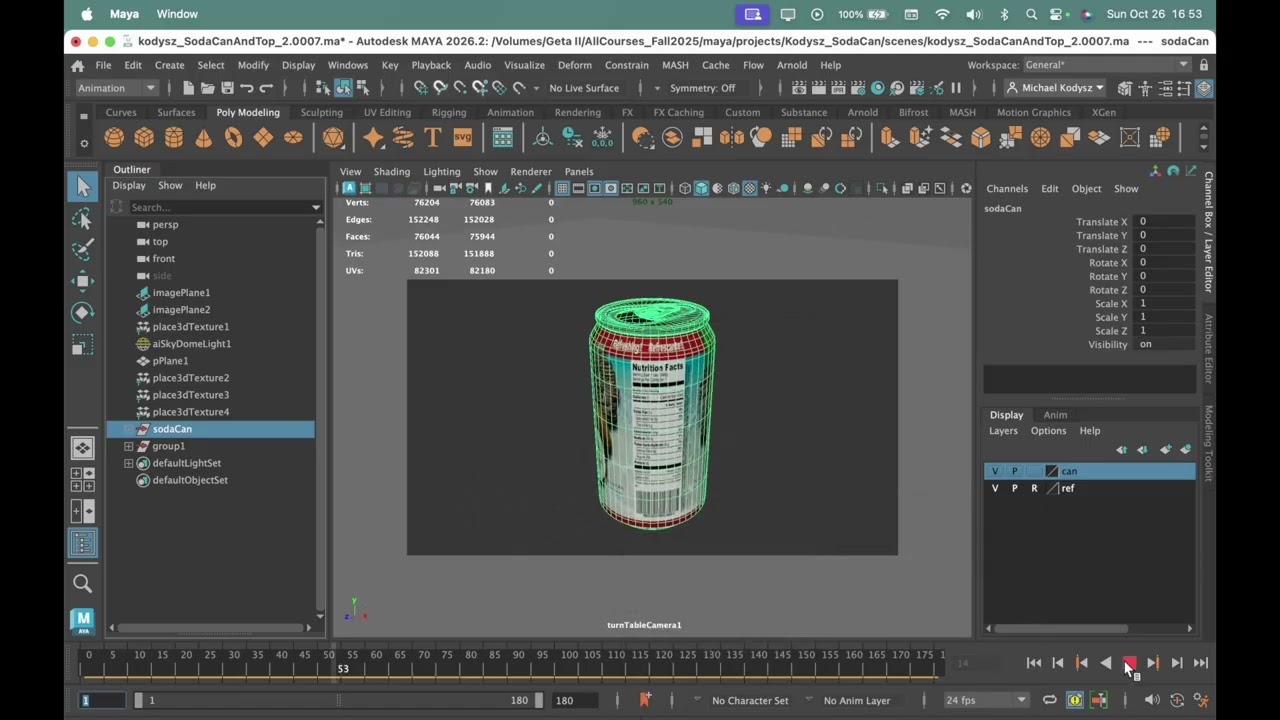Open the Outliner search filter dropdown arrow
The height and width of the screenshot is (720, 1280).
coord(316,207)
